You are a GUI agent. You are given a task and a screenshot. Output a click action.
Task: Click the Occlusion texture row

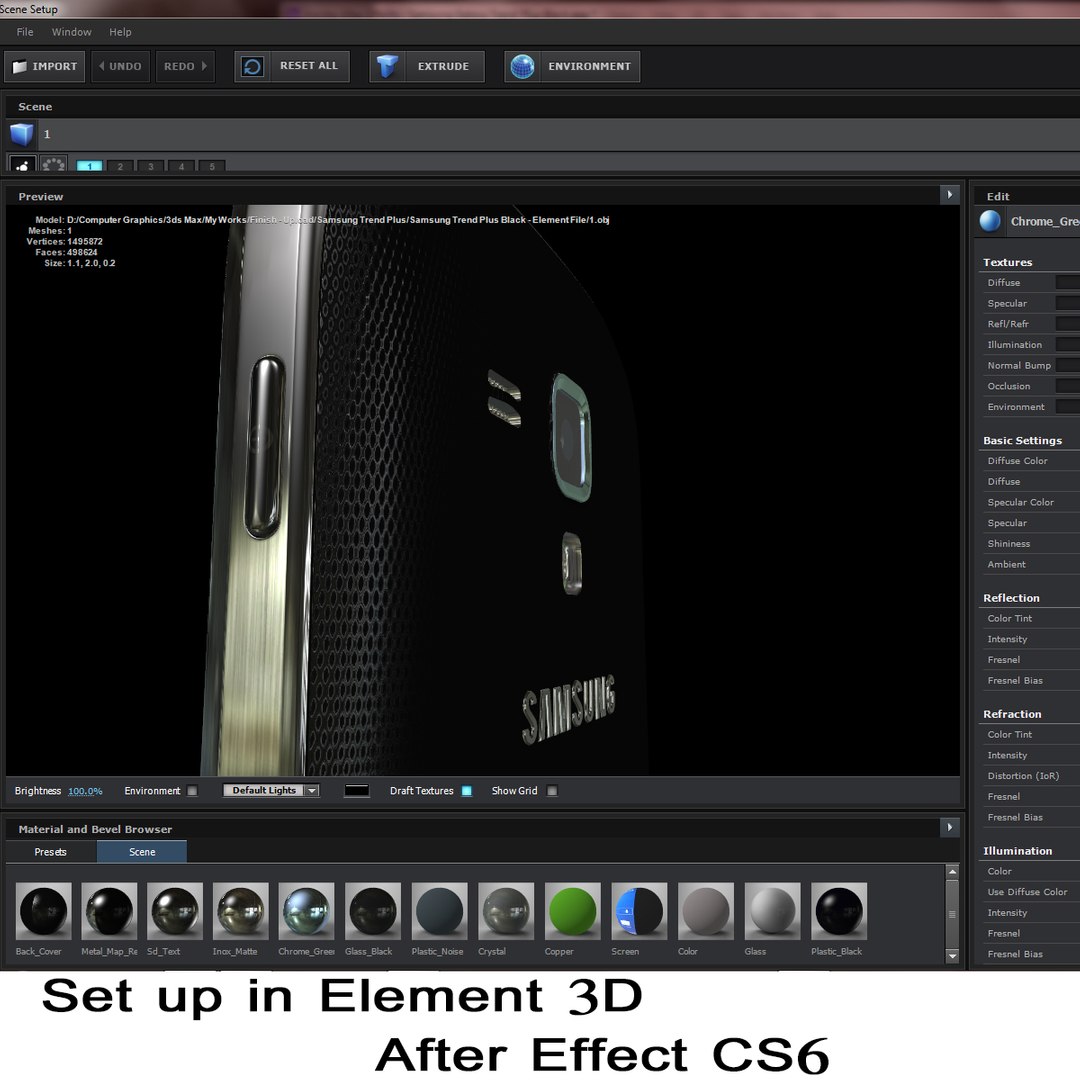[1029, 386]
